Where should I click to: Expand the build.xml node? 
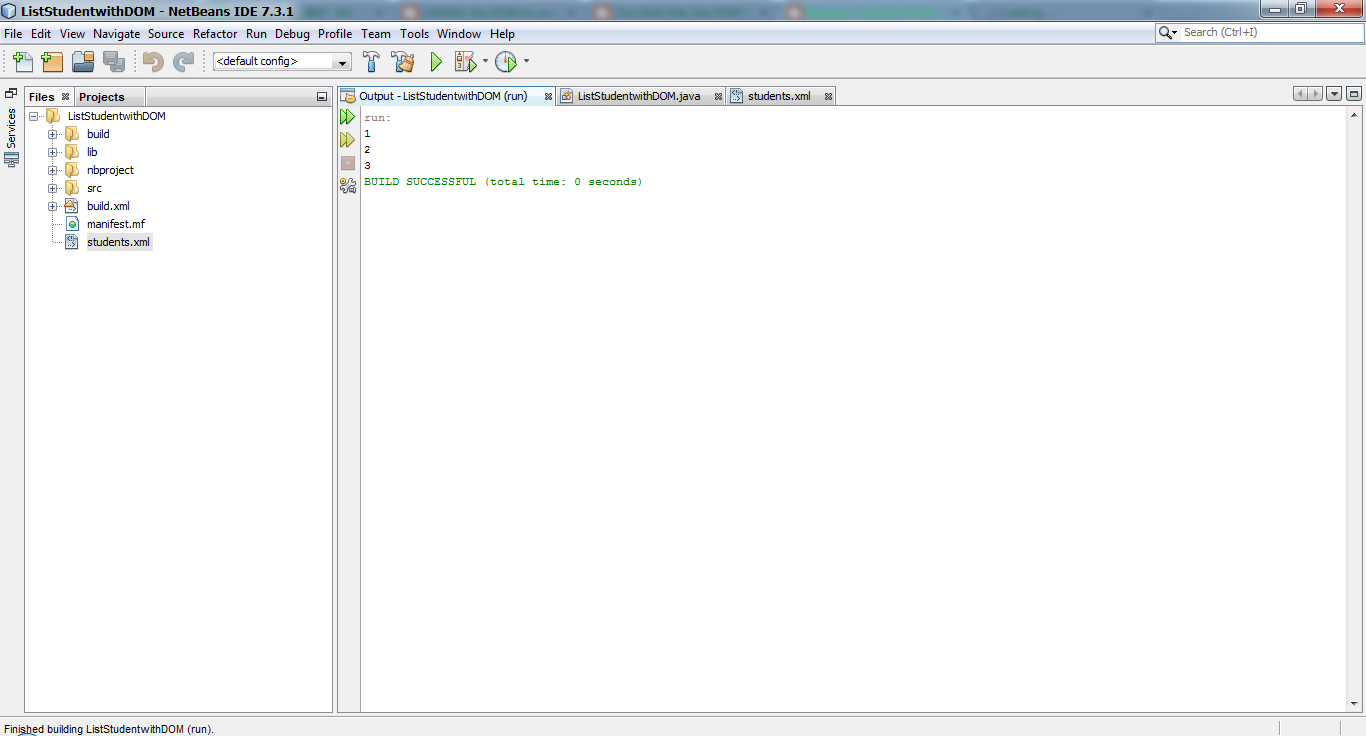[x=53, y=206]
